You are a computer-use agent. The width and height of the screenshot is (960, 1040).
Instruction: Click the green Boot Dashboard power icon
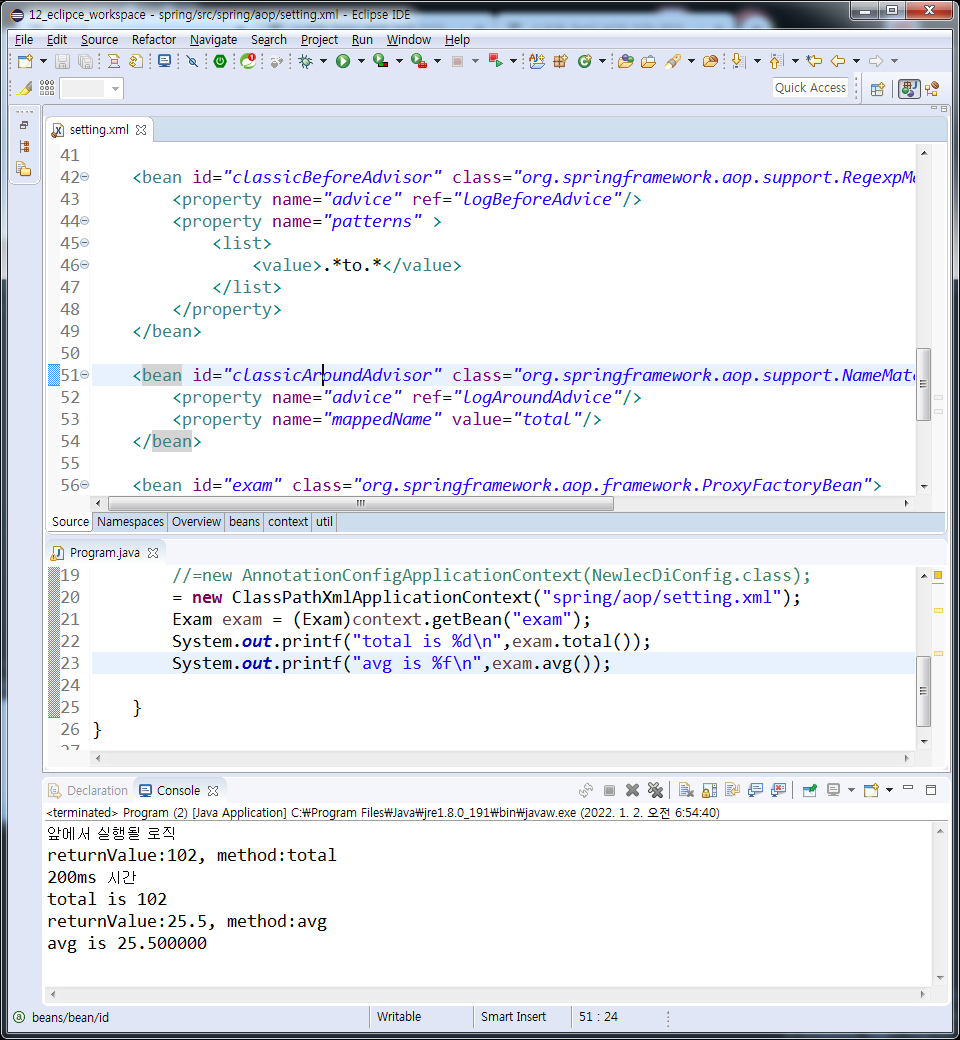coord(220,62)
